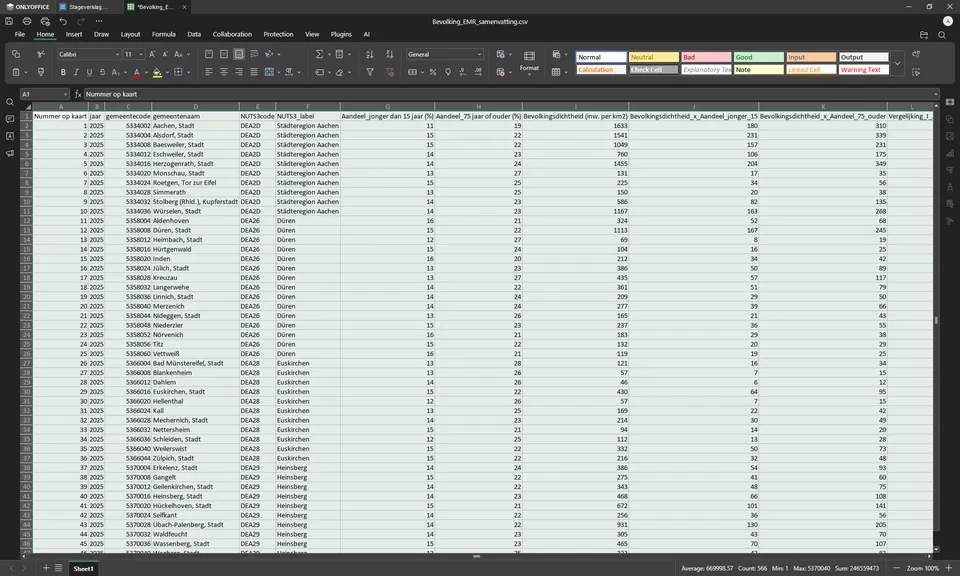Open the font name Calibri dropdown
Screen dimensions: 960x576
[117, 54]
